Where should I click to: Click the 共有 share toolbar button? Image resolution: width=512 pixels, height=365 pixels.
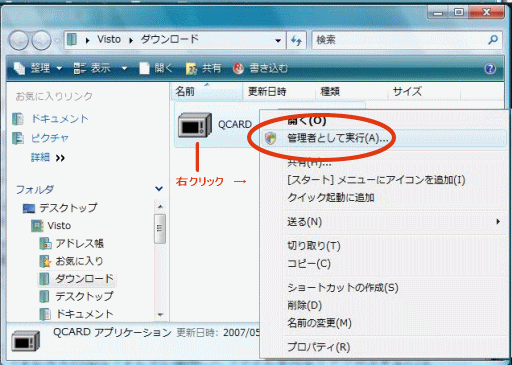[203, 68]
